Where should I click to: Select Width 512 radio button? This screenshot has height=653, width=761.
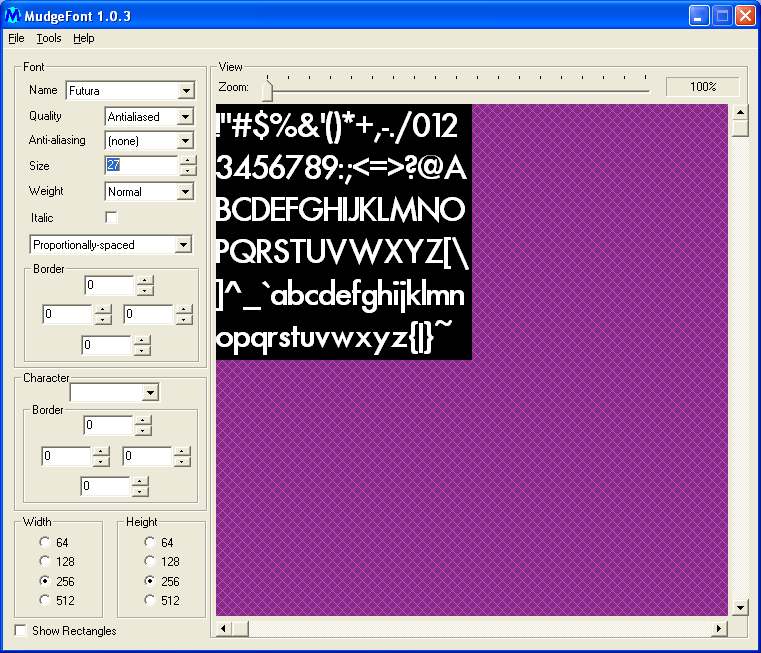coord(44,600)
